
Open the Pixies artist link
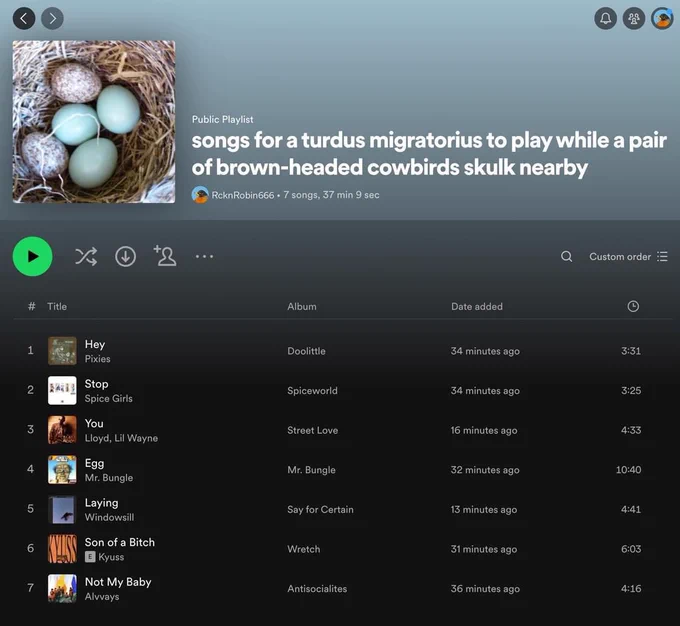click(98, 359)
